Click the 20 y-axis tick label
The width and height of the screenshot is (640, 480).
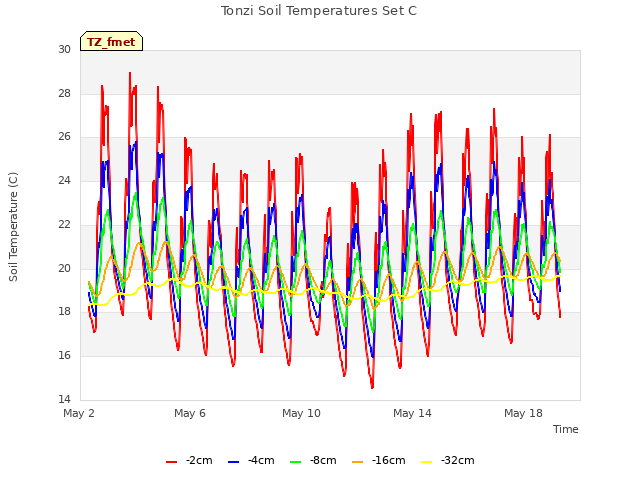coord(64,268)
